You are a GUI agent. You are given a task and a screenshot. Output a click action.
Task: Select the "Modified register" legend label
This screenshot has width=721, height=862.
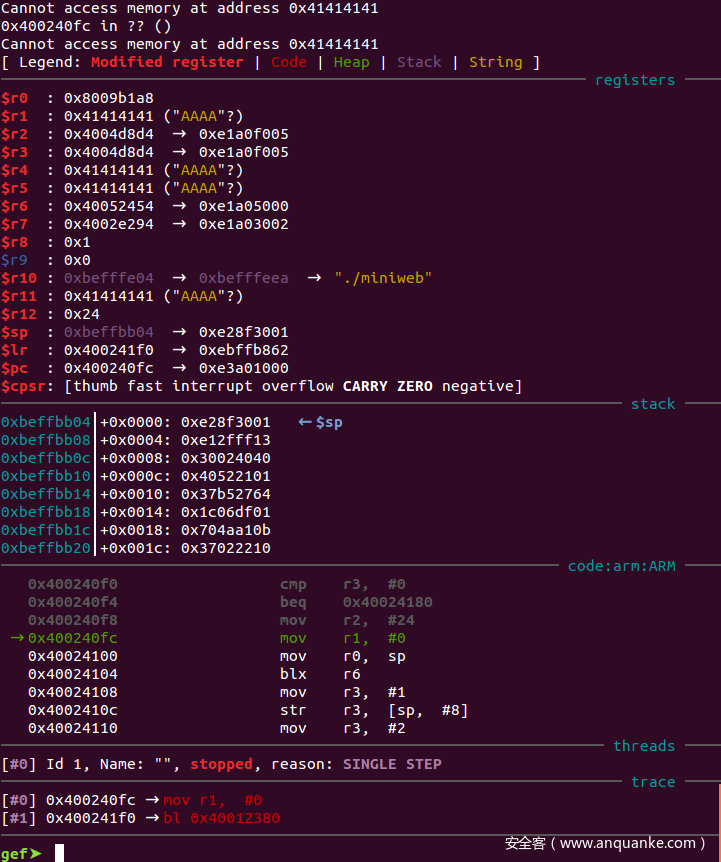point(167,62)
